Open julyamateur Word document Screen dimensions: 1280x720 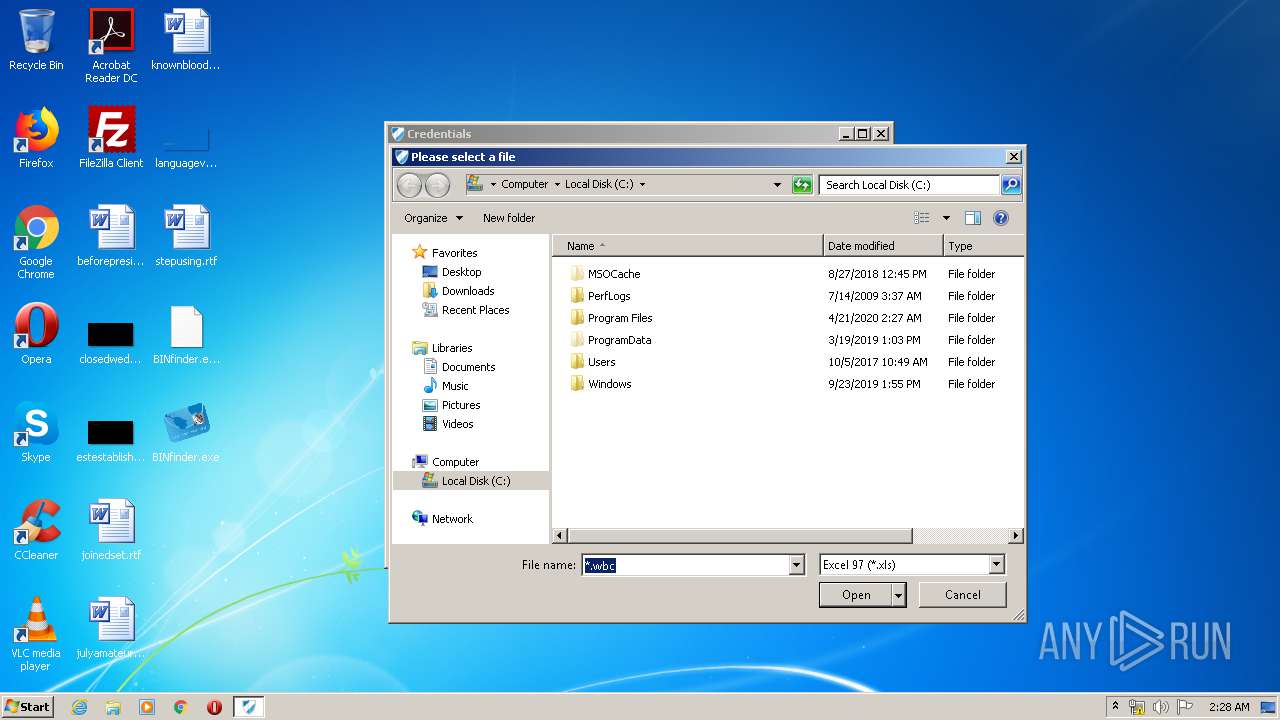(x=111, y=628)
